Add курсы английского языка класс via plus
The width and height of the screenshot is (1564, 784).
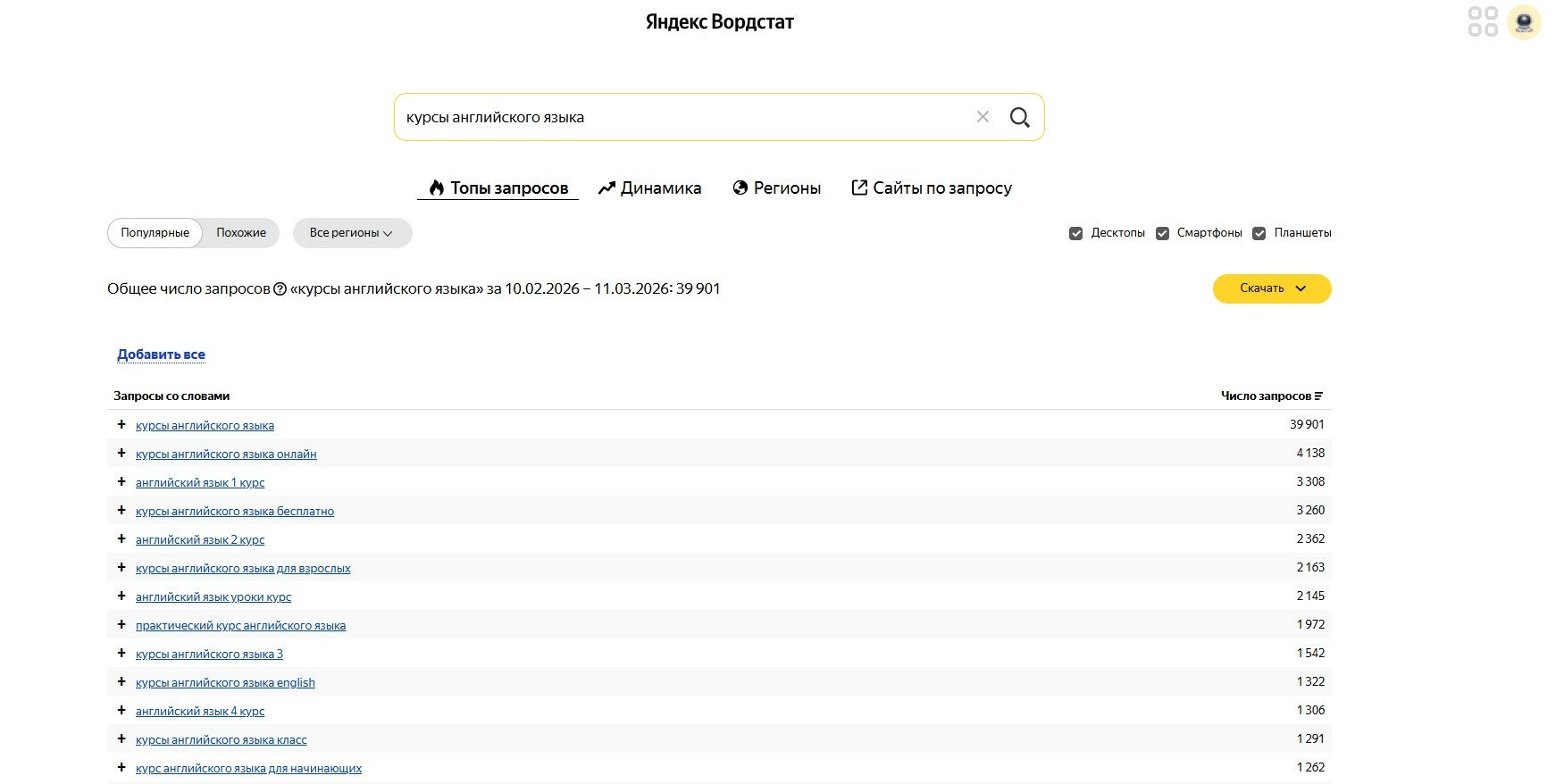pos(121,739)
